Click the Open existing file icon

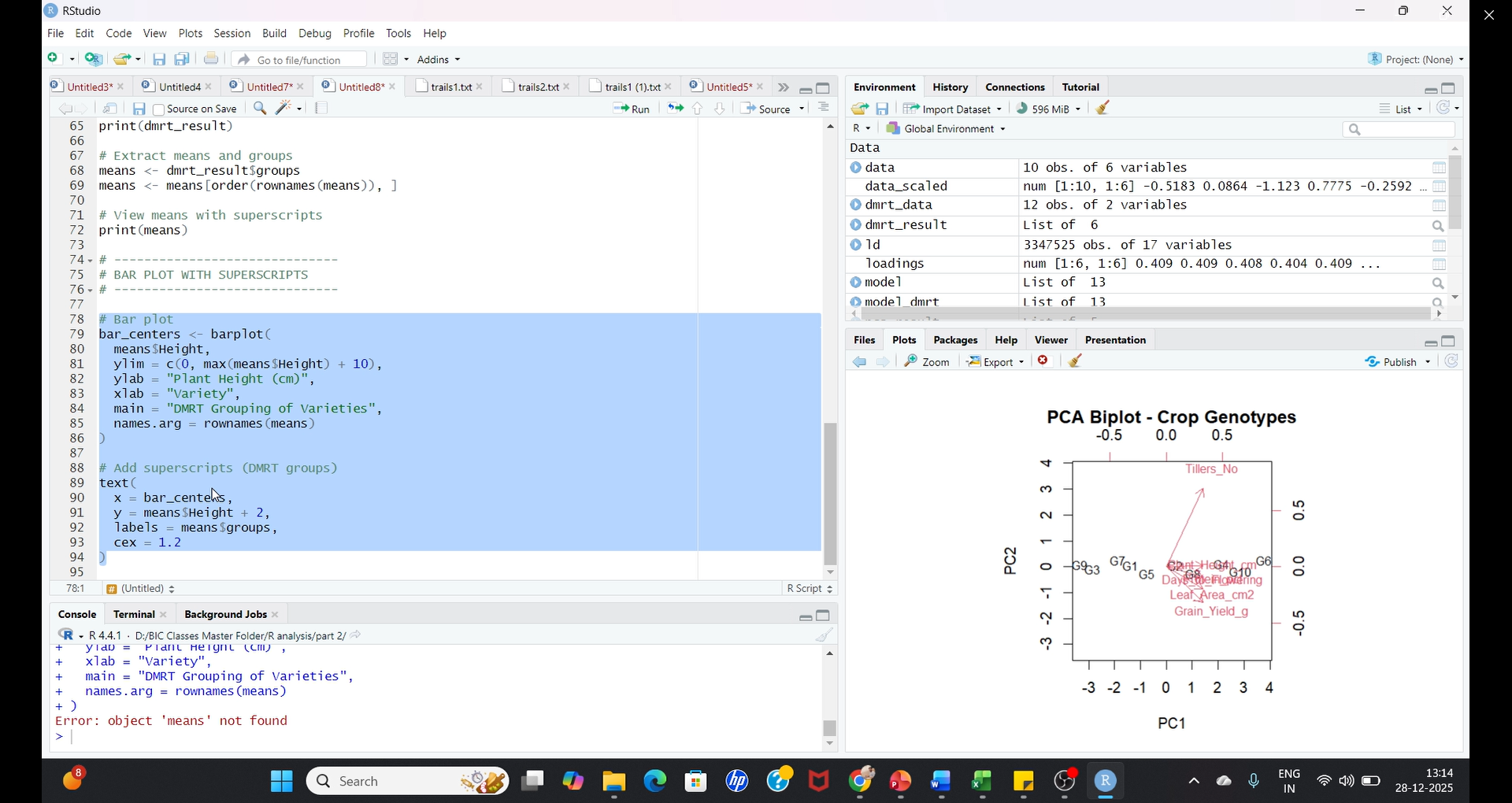coord(122,59)
